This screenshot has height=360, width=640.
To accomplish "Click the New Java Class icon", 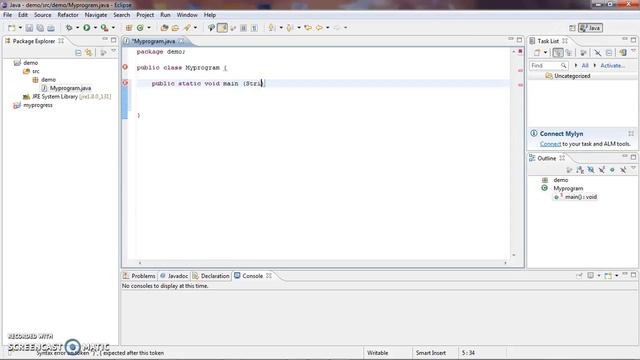I will 140,28.
